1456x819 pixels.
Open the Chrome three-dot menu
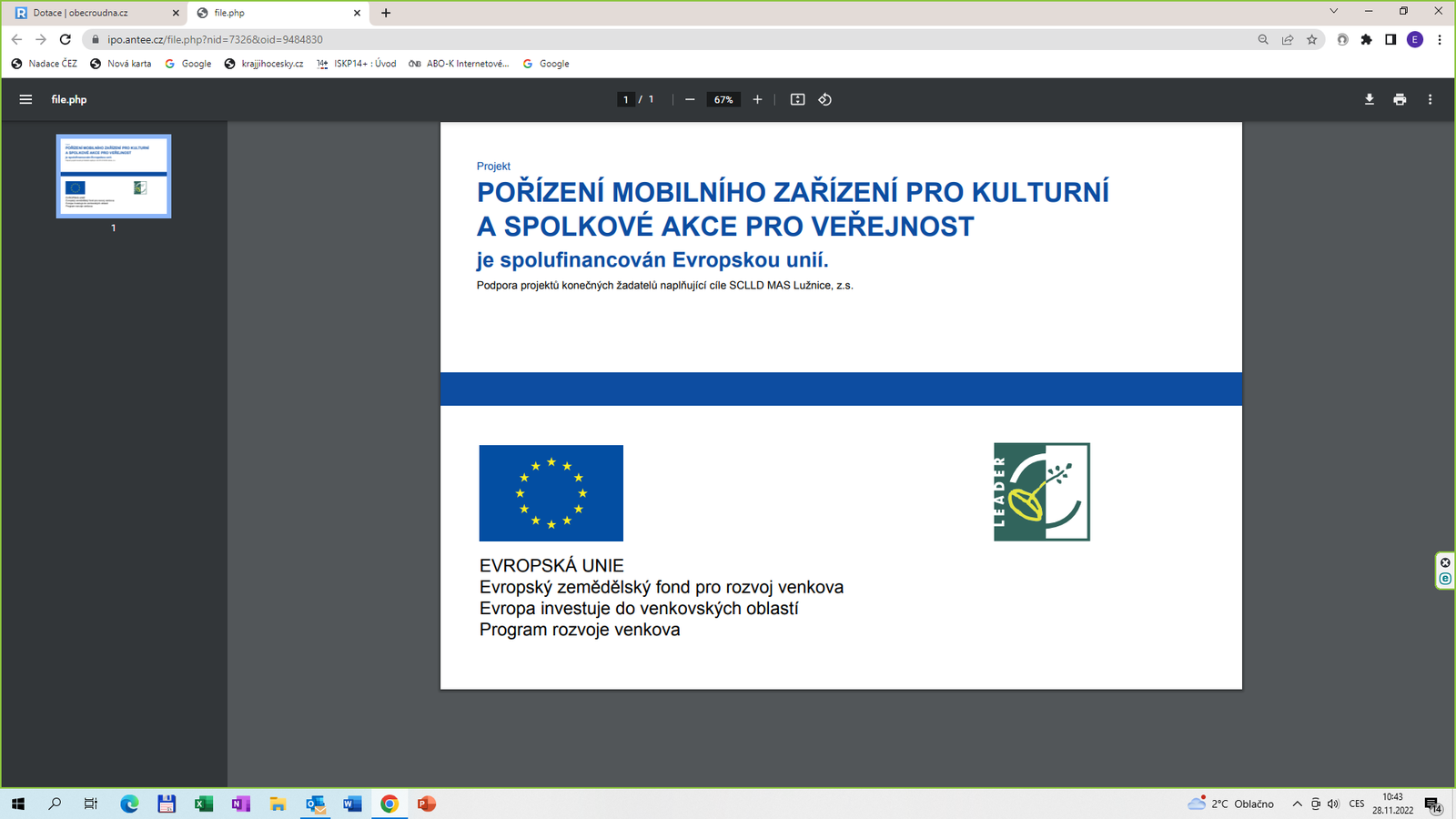(x=1440, y=39)
